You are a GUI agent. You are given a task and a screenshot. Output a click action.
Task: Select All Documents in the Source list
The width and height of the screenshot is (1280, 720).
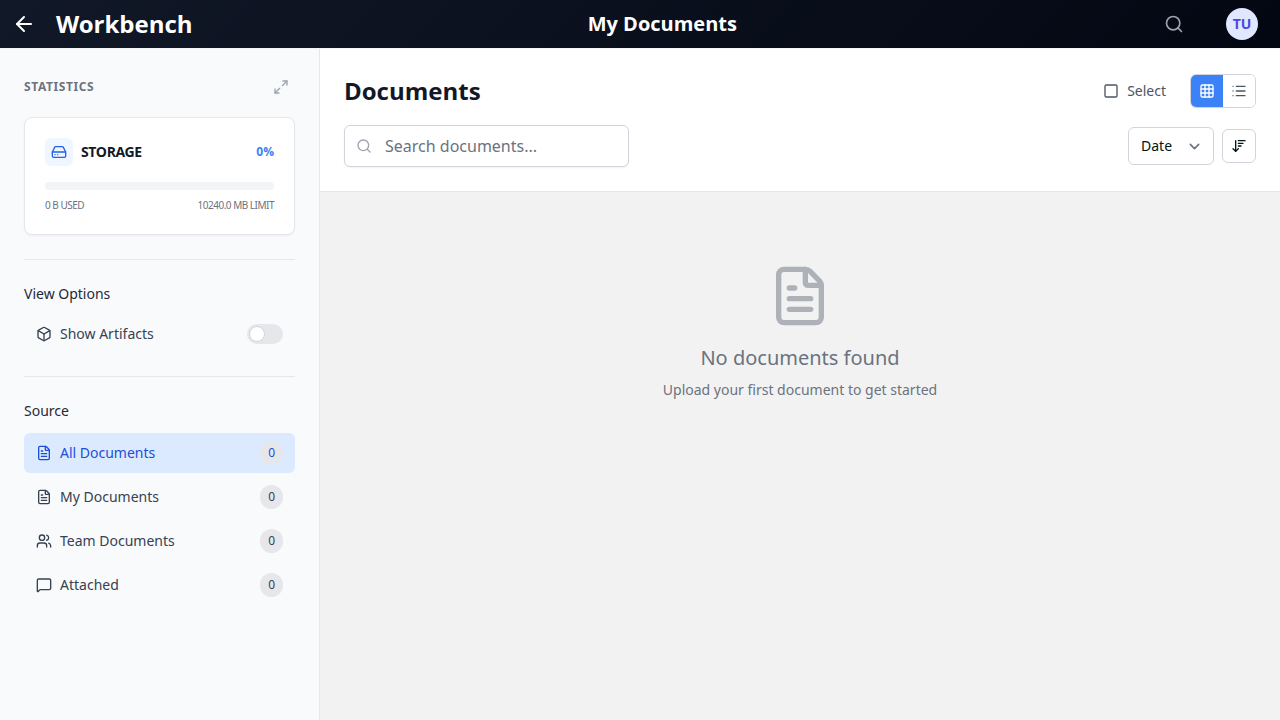click(x=108, y=453)
